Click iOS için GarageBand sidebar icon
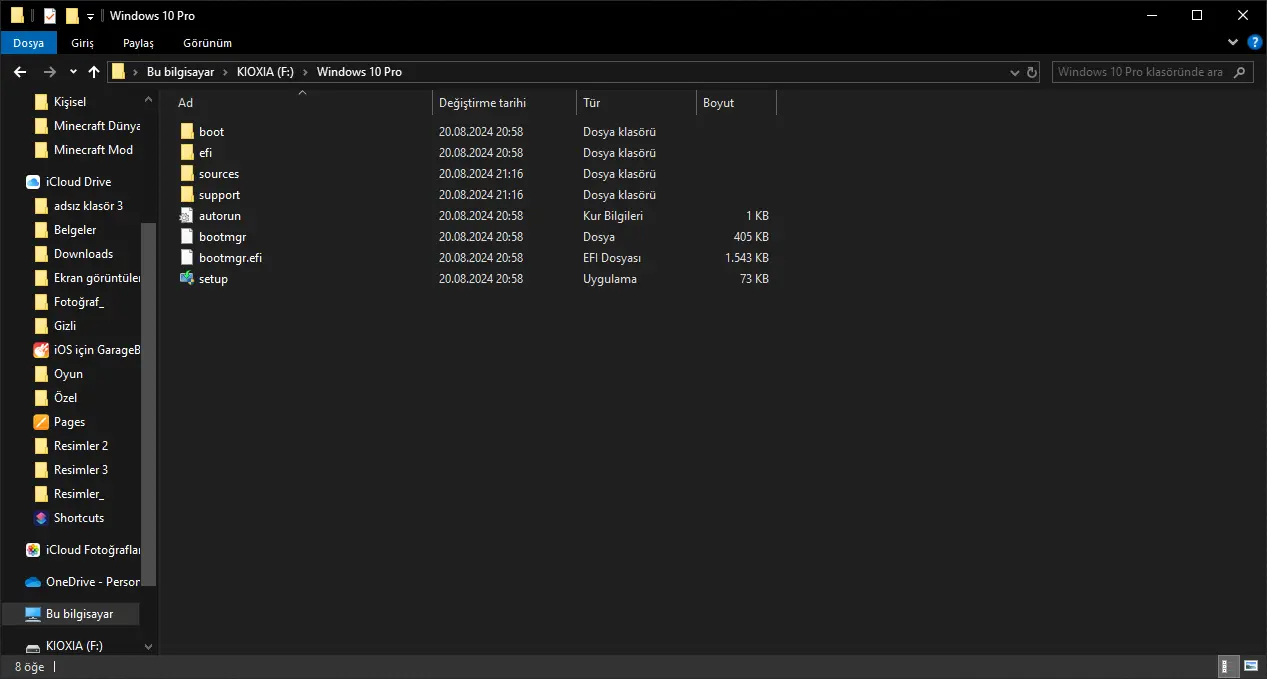This screenshot has height=679, width=1267. [41, 350]
